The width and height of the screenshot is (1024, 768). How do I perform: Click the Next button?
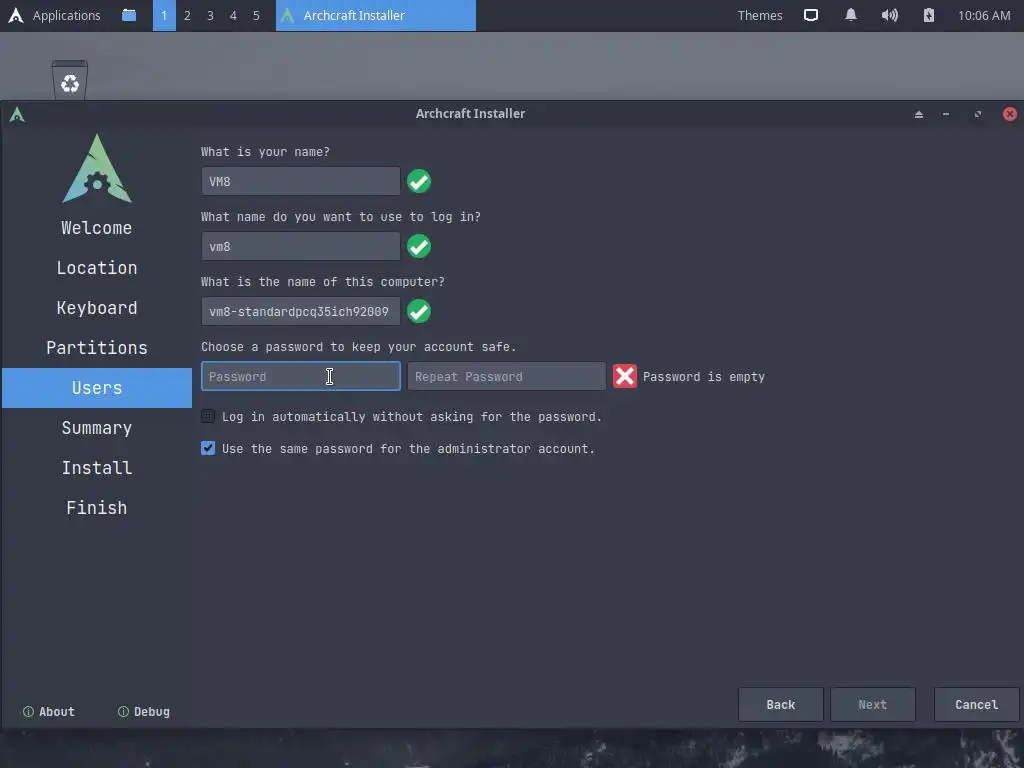[x=872, y=705]
